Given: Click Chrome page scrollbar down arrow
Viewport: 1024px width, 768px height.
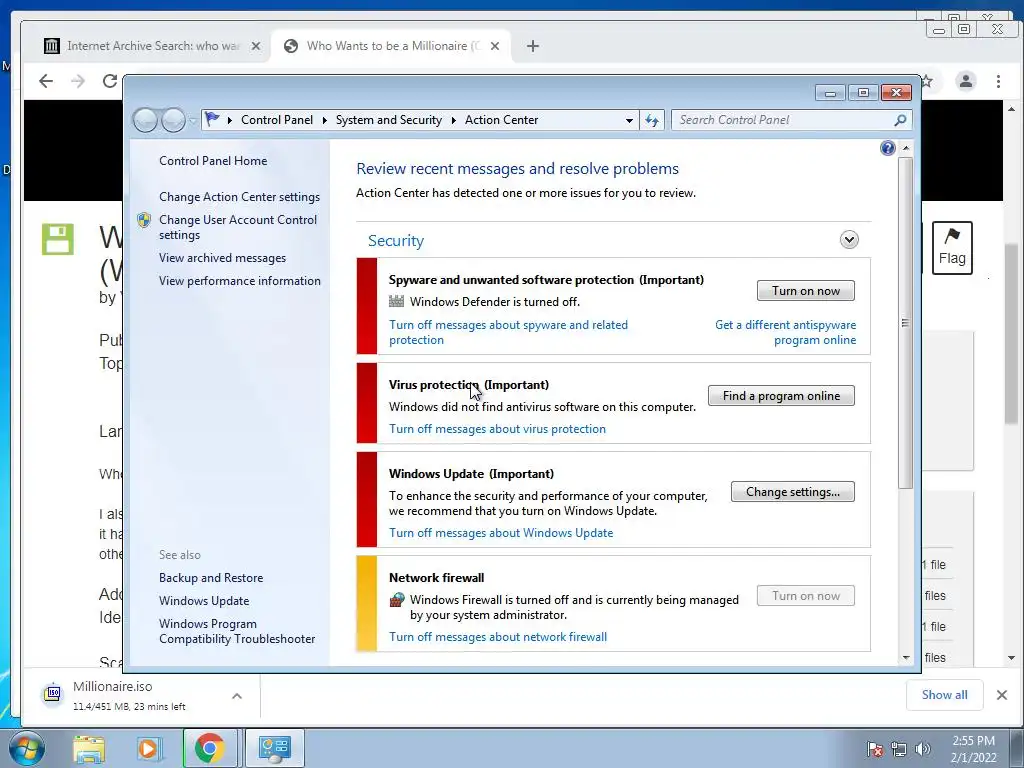Looking at the screenshot, I should (1011, 658).
